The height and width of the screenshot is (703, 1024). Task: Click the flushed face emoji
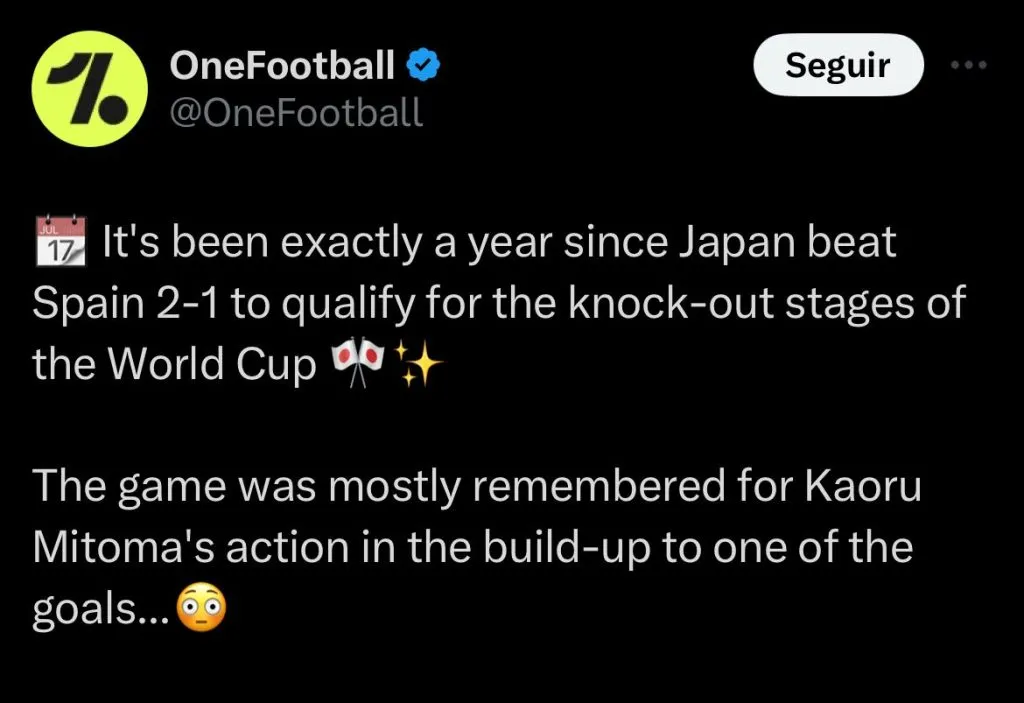[200, 606]
